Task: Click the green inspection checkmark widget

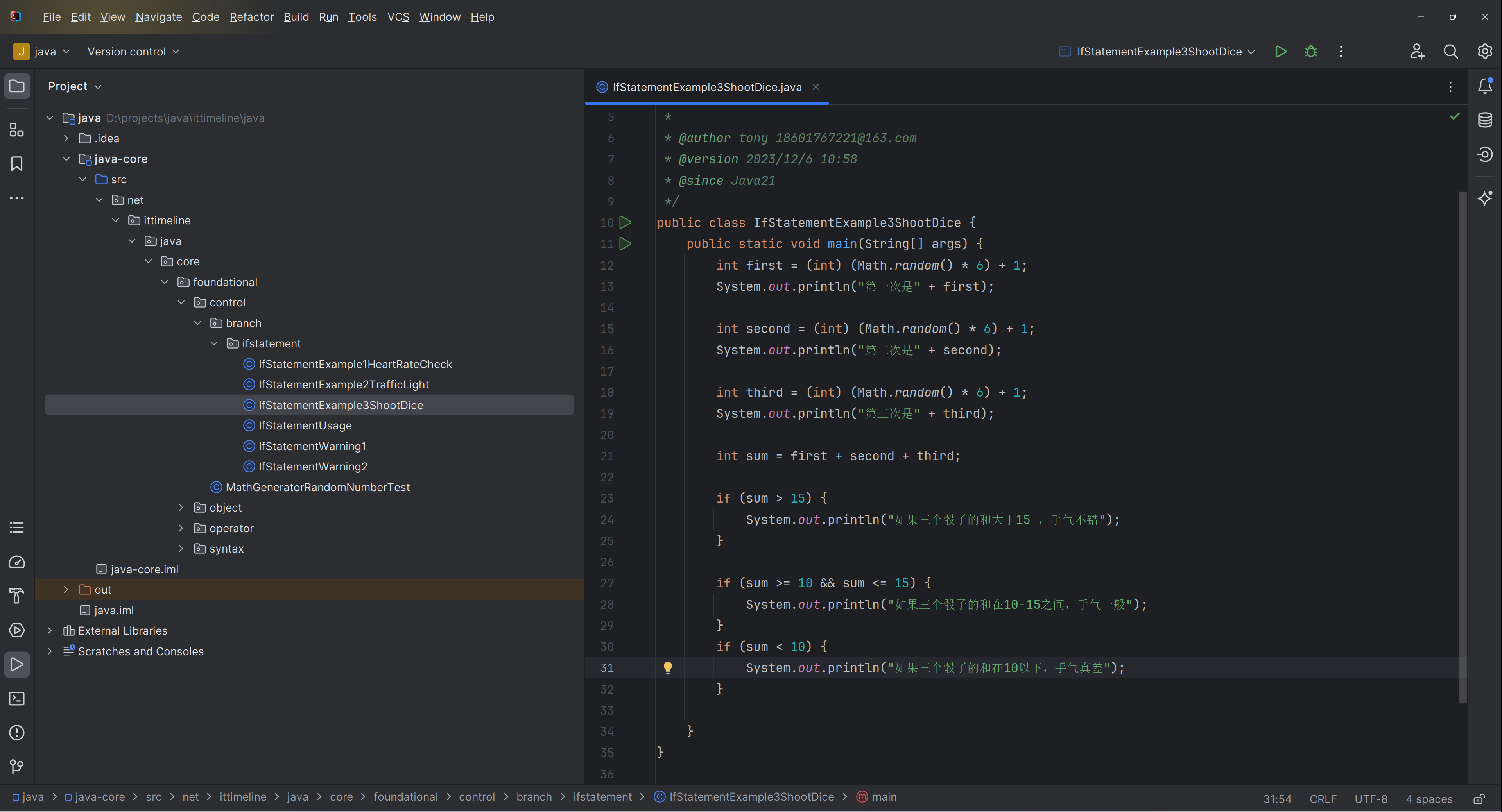Action: tap(1455, 116)
